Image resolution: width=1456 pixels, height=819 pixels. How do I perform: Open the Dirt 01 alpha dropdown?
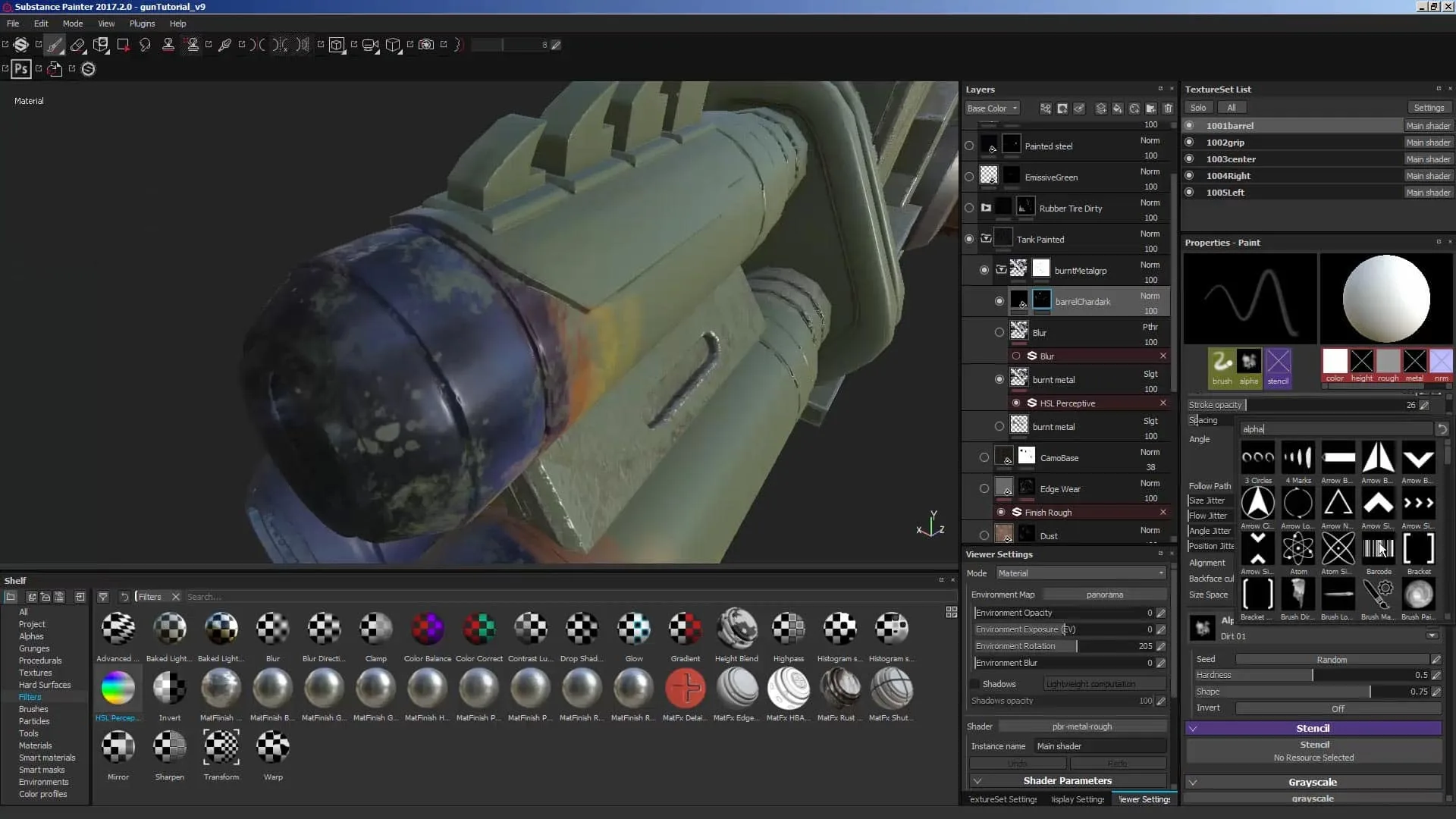(1432, 636)
